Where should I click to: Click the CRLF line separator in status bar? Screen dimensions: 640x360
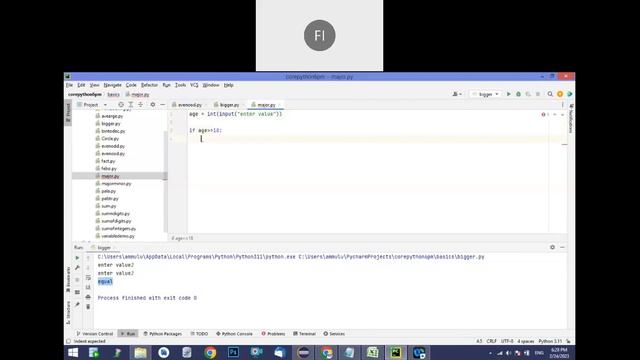[491, 341]
